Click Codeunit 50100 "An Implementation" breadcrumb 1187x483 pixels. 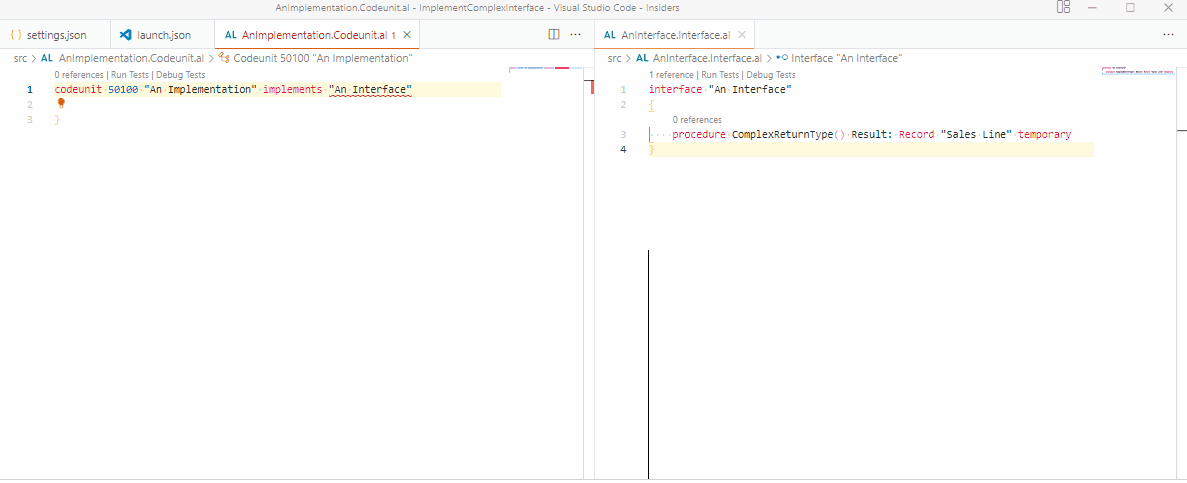click(x=322, y=58)
